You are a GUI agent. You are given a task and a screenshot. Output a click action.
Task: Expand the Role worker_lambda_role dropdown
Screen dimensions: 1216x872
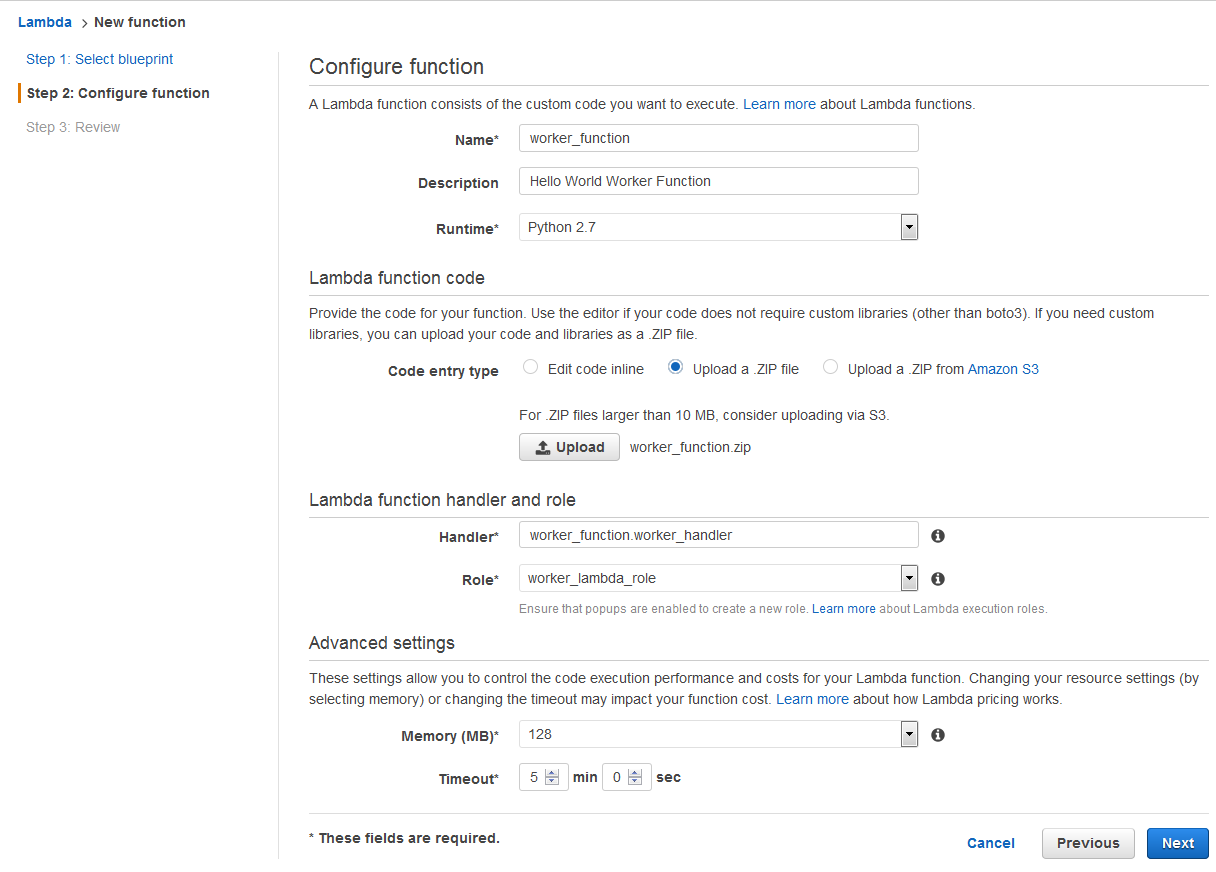[x=718, y=578]
